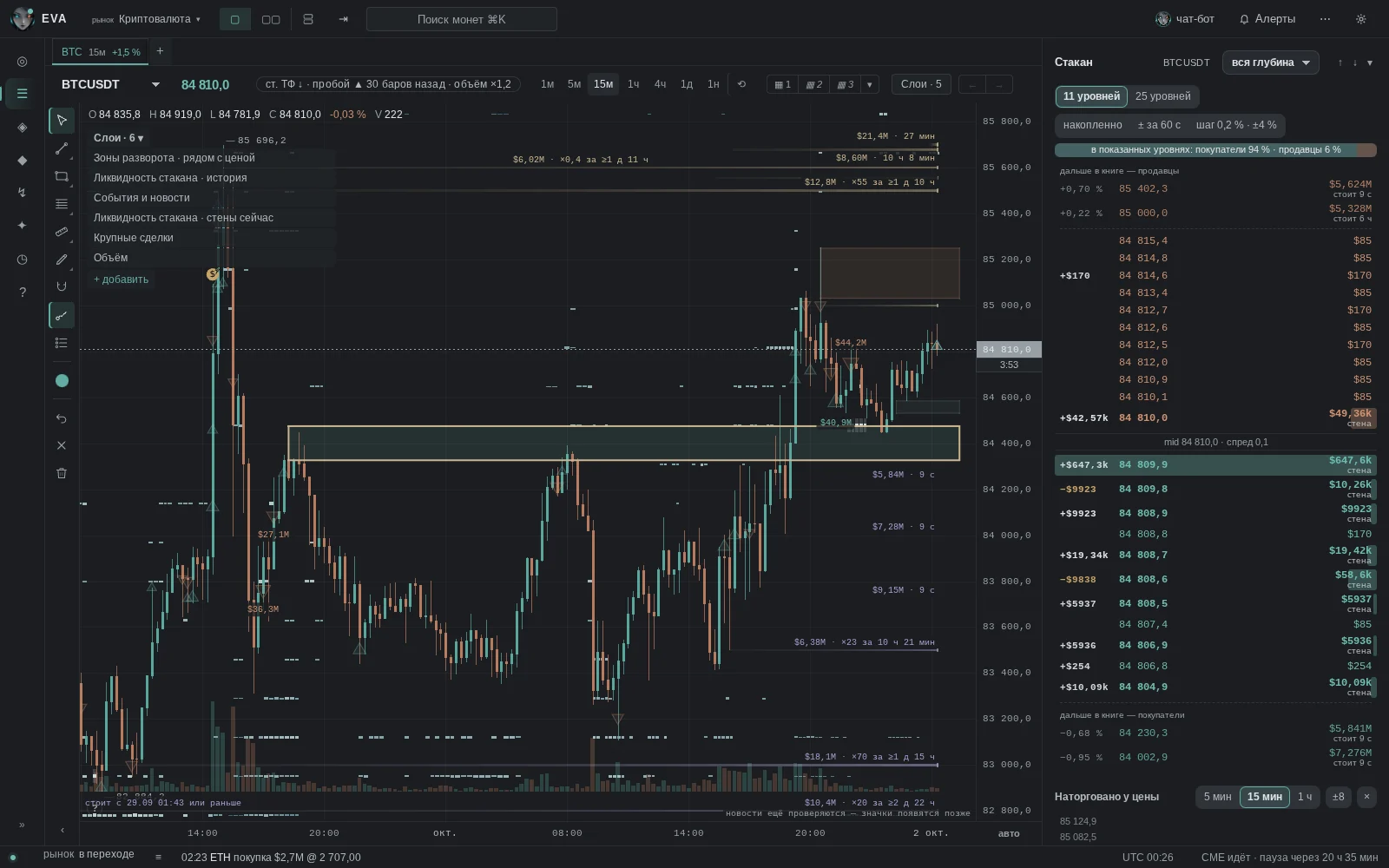Expand the Криптовалюта market selector
The image size is (1389, 868).
[146, 19]
